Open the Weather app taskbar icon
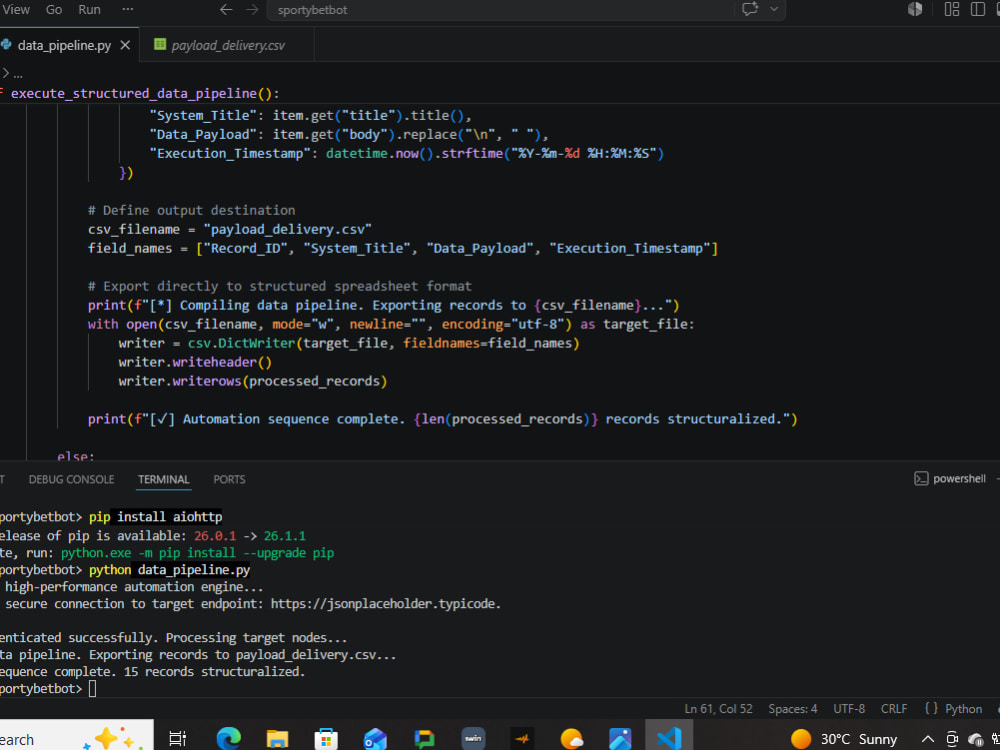 (571, 739)
